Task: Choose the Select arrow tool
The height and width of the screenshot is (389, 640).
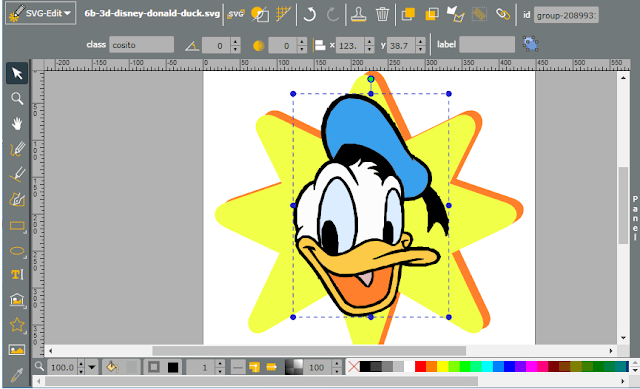Action: click(x=17, y=73)
